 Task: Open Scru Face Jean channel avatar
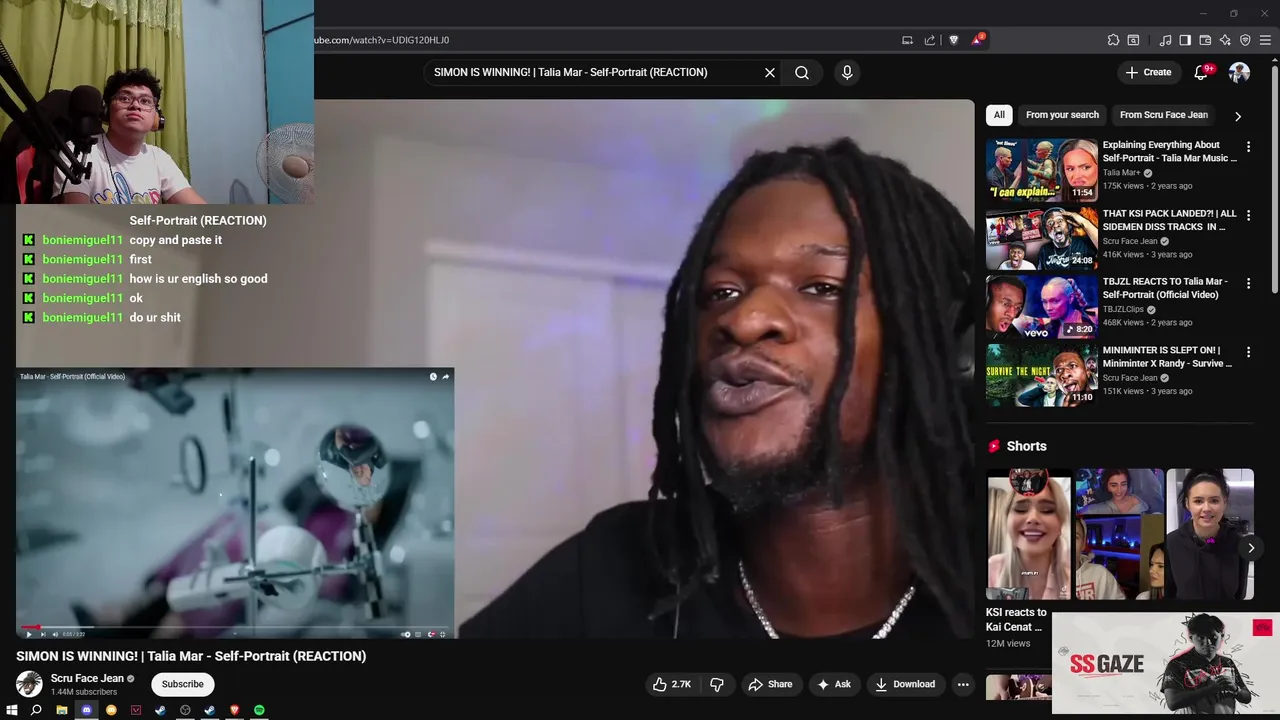click(29, 684)
